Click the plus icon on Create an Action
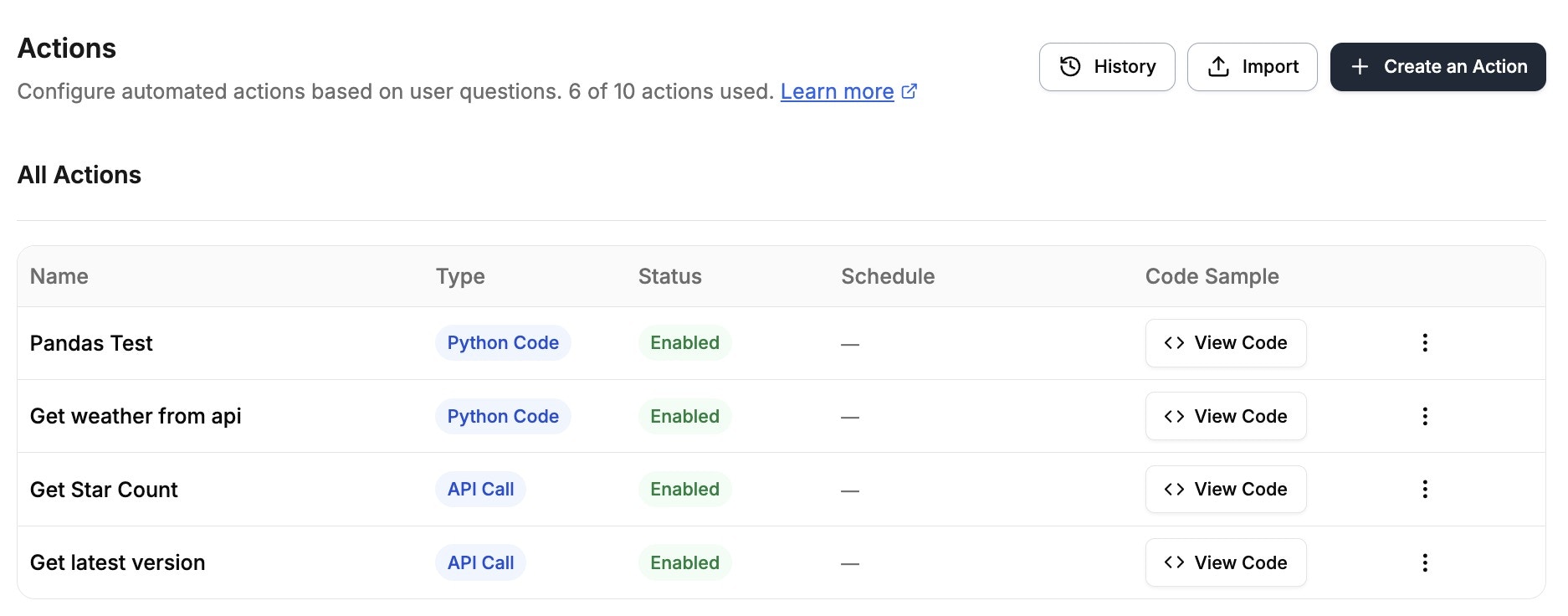Screen dimensions: 1568x616 click(x=1360, y=66)
